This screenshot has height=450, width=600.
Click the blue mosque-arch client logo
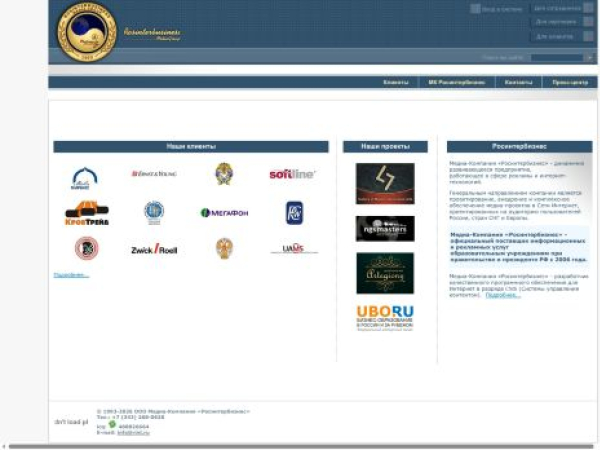click(85, 178)
